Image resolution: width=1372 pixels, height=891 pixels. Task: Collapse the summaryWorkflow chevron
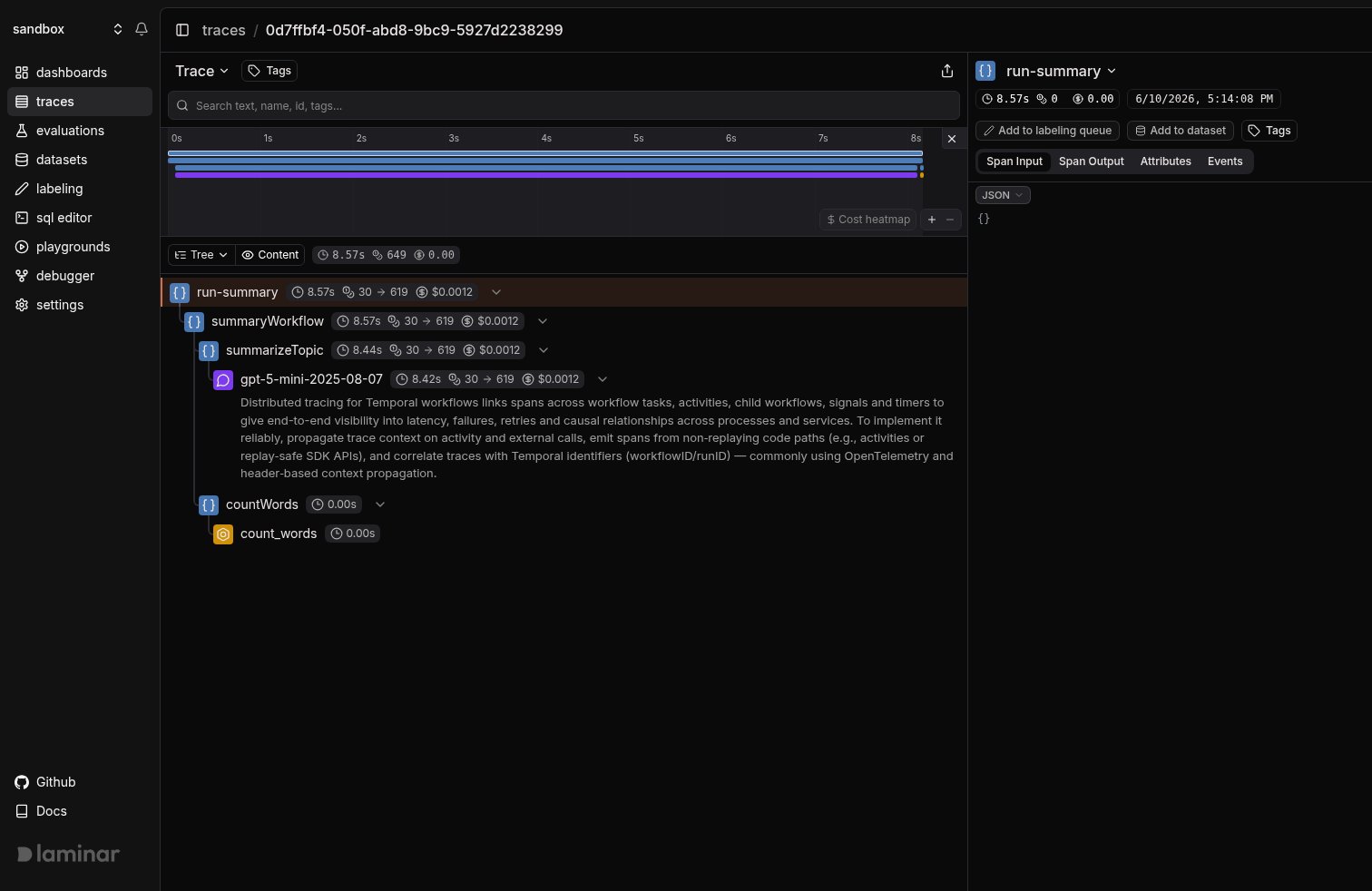(543, 321)
